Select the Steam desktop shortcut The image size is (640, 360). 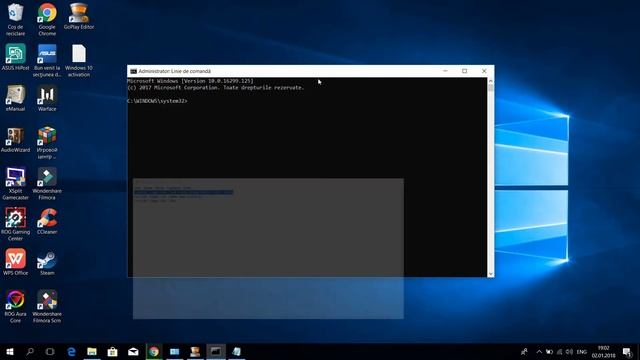pyautogui.click(x=47, y=262)
